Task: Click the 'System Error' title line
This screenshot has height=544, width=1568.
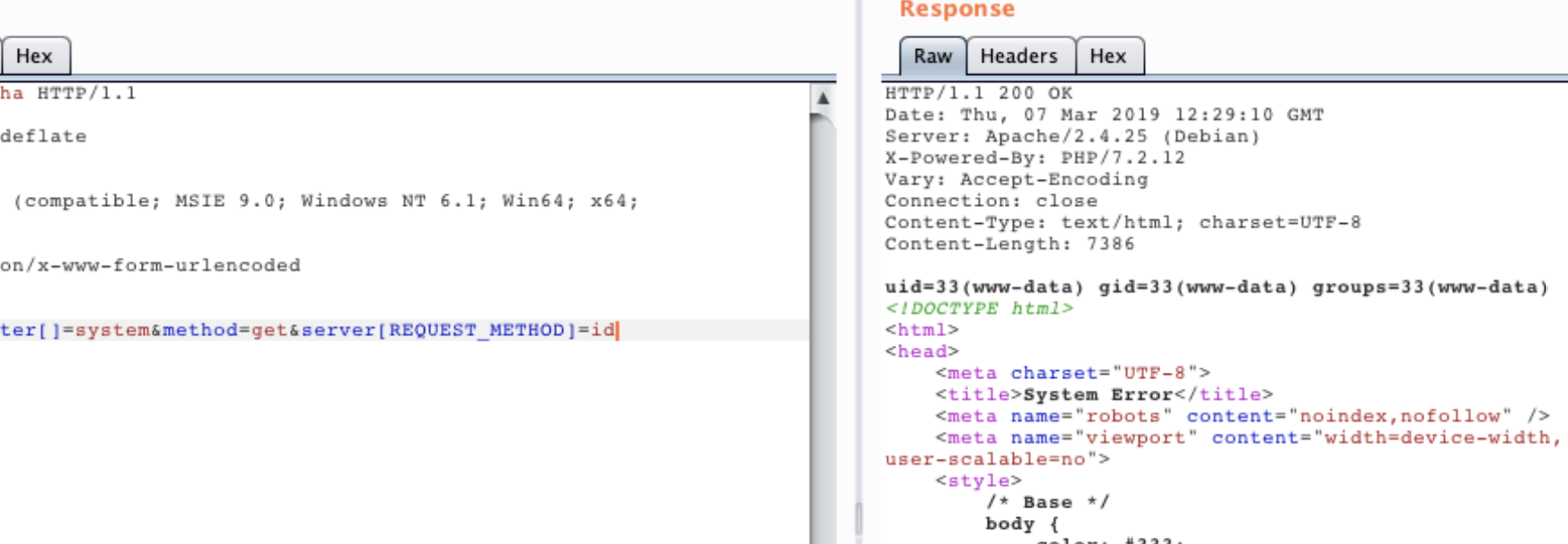Action: (1104, 394)
